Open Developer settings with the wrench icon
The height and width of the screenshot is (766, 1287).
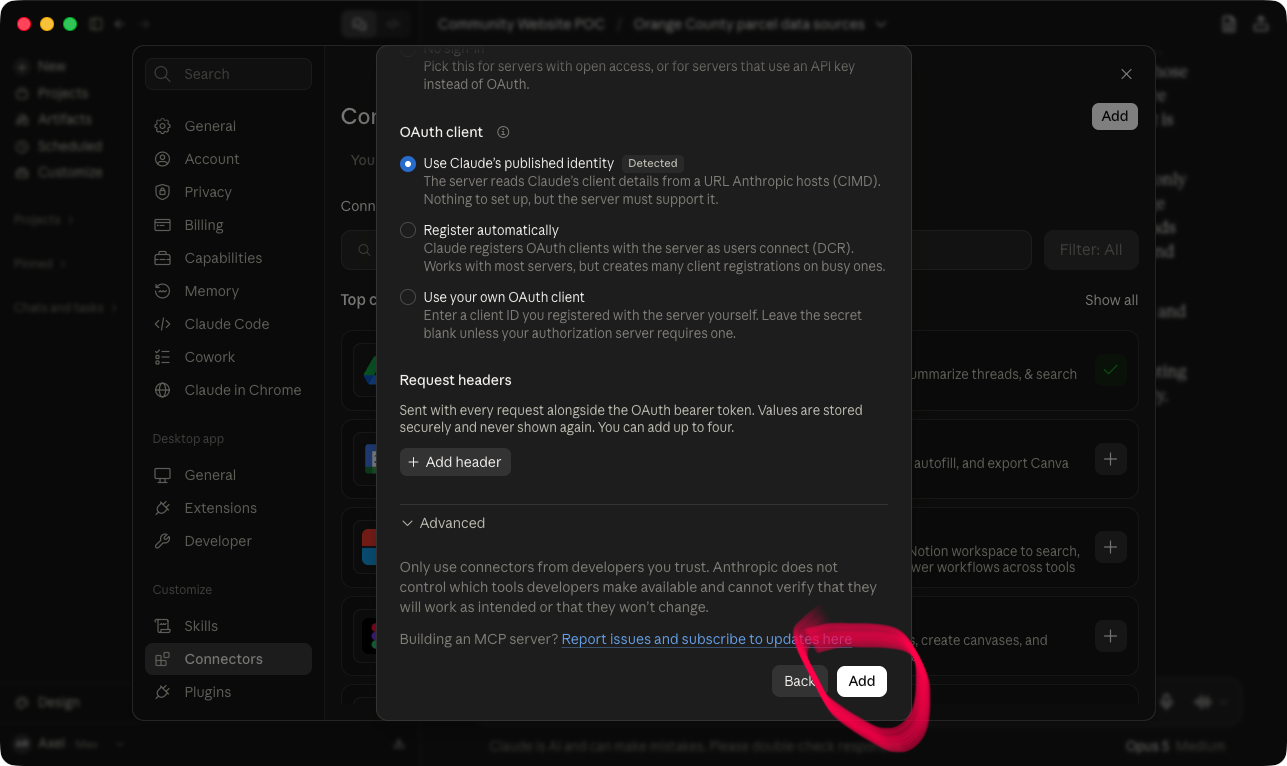[228, 541]
